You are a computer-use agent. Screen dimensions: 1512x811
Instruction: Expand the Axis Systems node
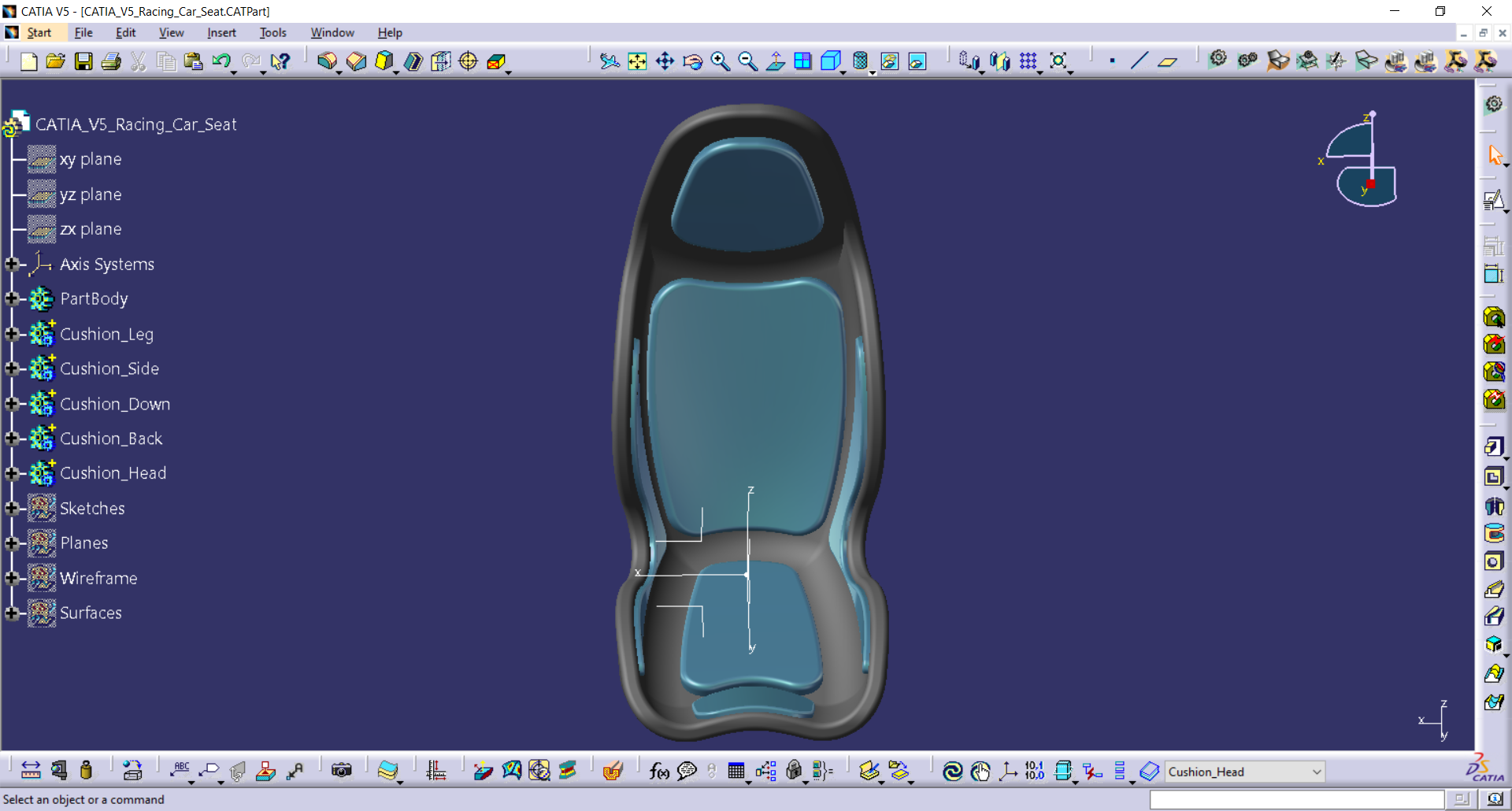(x=12, y=265)
